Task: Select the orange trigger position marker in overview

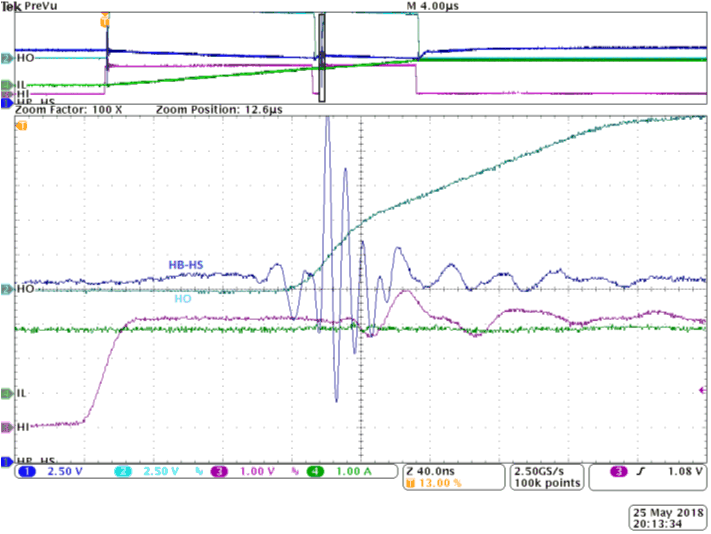Action: 105,20
